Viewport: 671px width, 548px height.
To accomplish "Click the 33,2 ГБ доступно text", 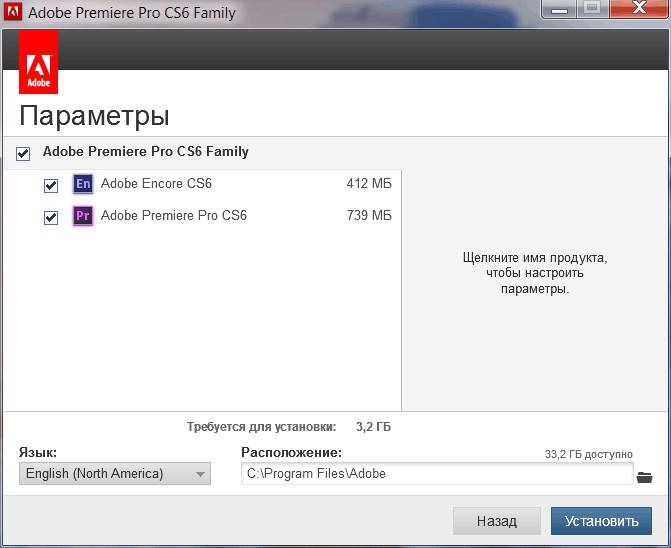I will tap(588, 454).
